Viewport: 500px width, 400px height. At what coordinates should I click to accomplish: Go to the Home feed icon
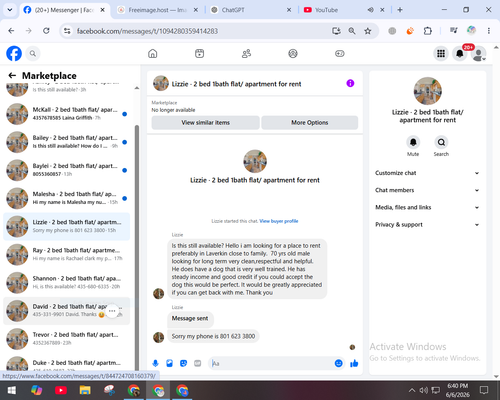[153, 53]
